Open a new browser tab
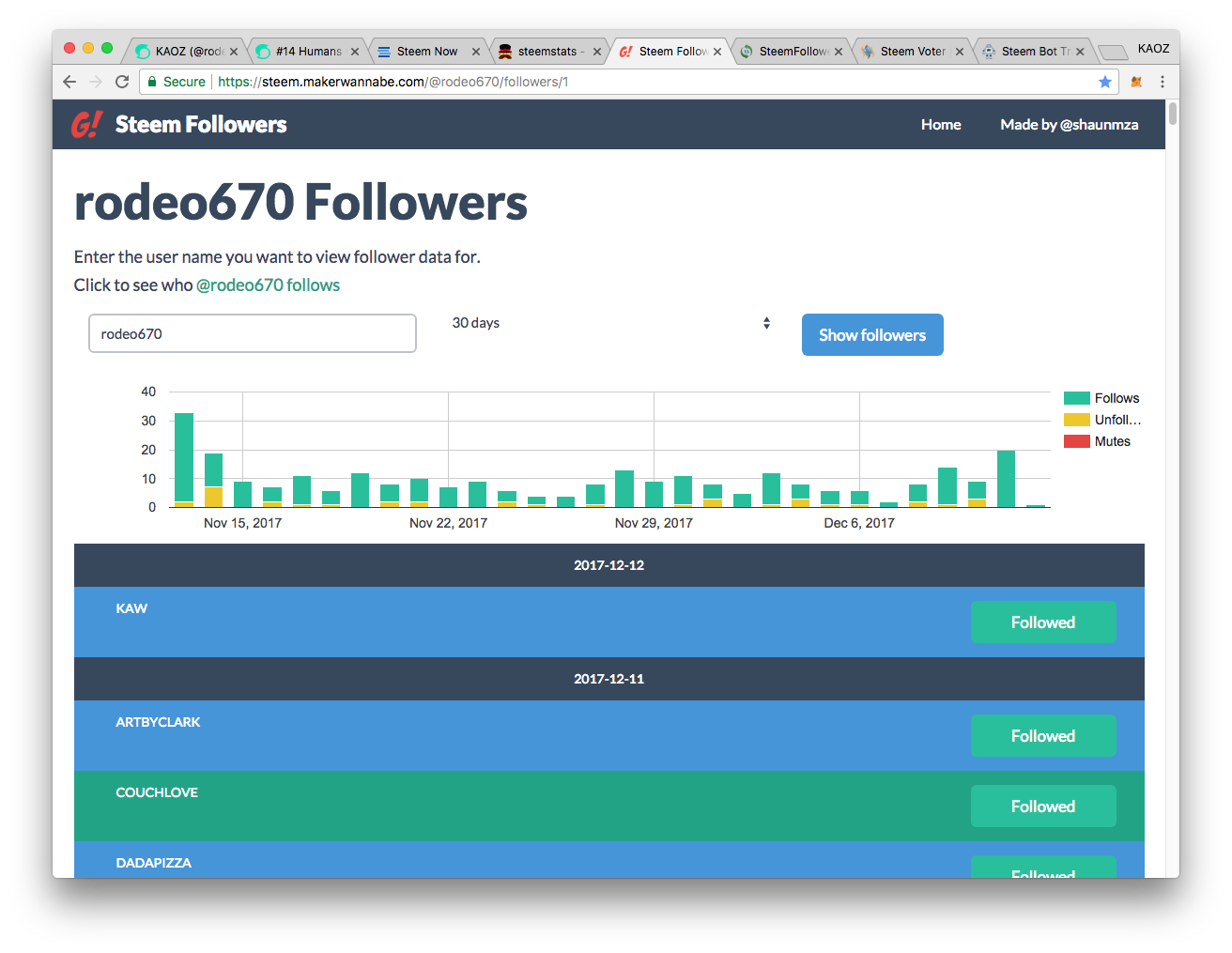This screenshot has height=953, width=1232. coord(1113,52)
